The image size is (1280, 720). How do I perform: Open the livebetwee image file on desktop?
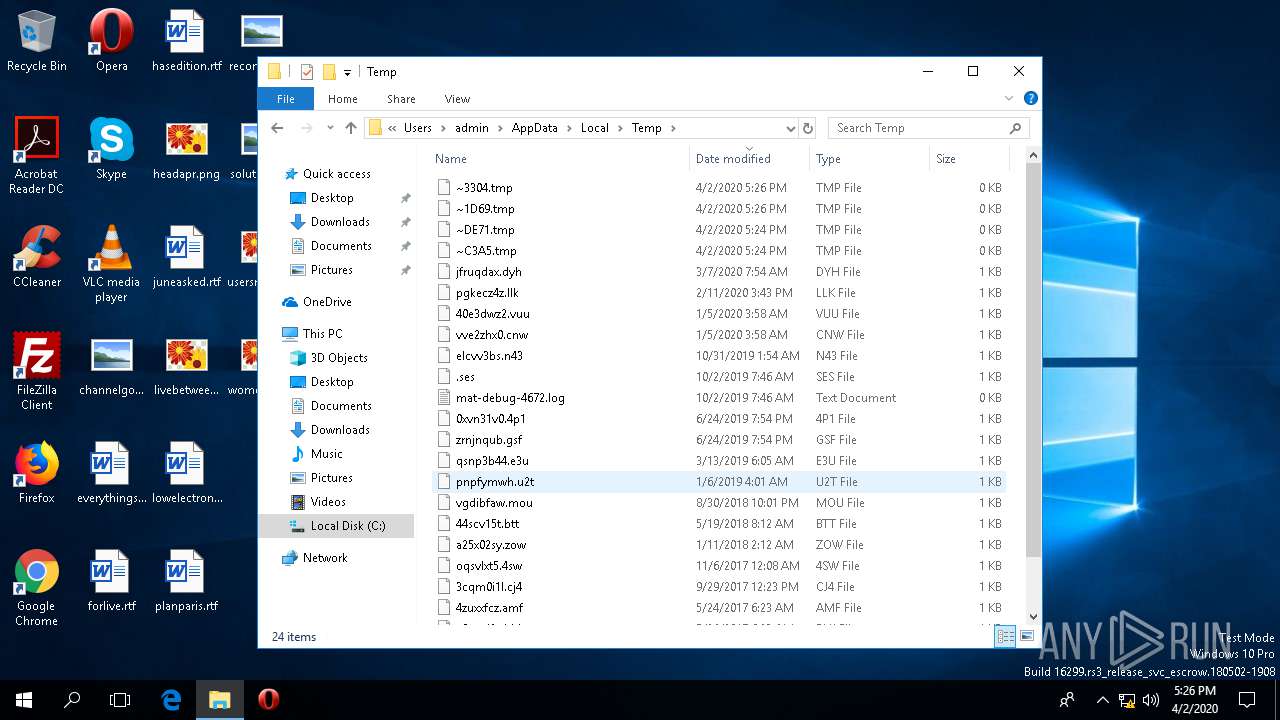(x=186, y=365)
